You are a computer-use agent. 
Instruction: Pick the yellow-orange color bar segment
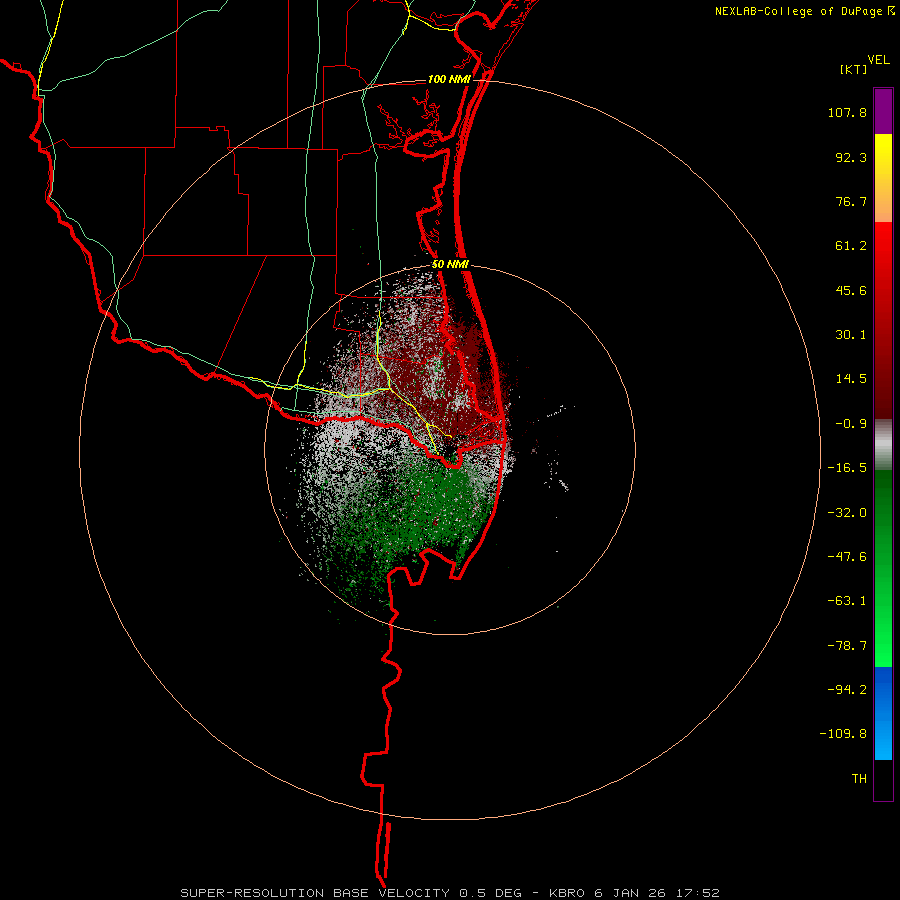coord(883,178)
